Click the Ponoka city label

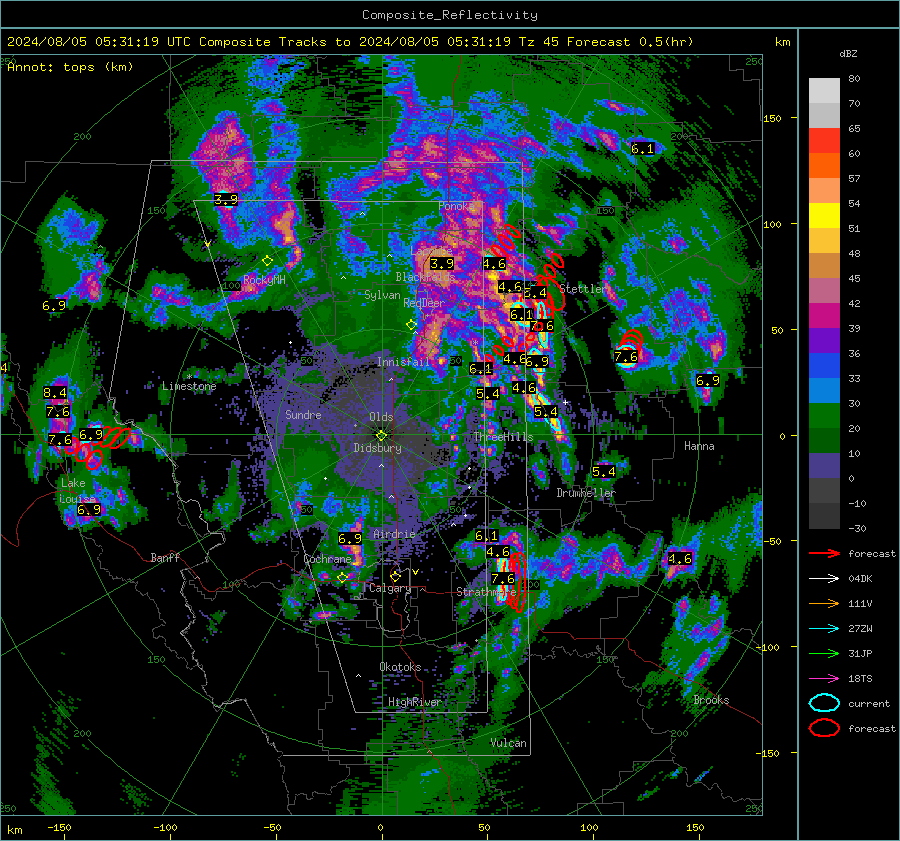point(457,206)
